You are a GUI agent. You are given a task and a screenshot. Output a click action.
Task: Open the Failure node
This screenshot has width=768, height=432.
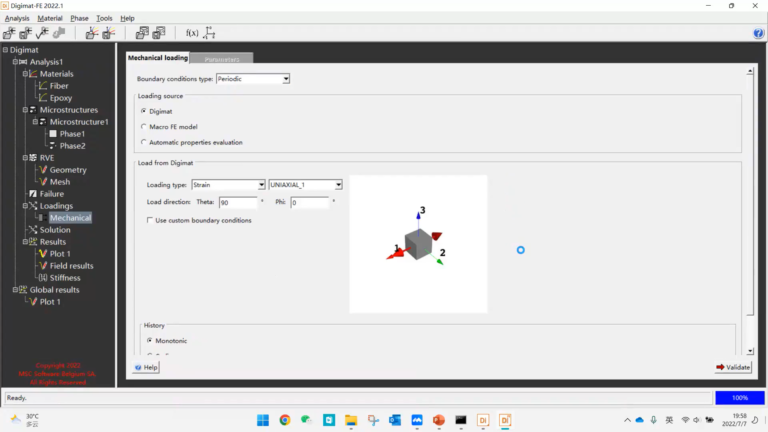tap(52, 193)
